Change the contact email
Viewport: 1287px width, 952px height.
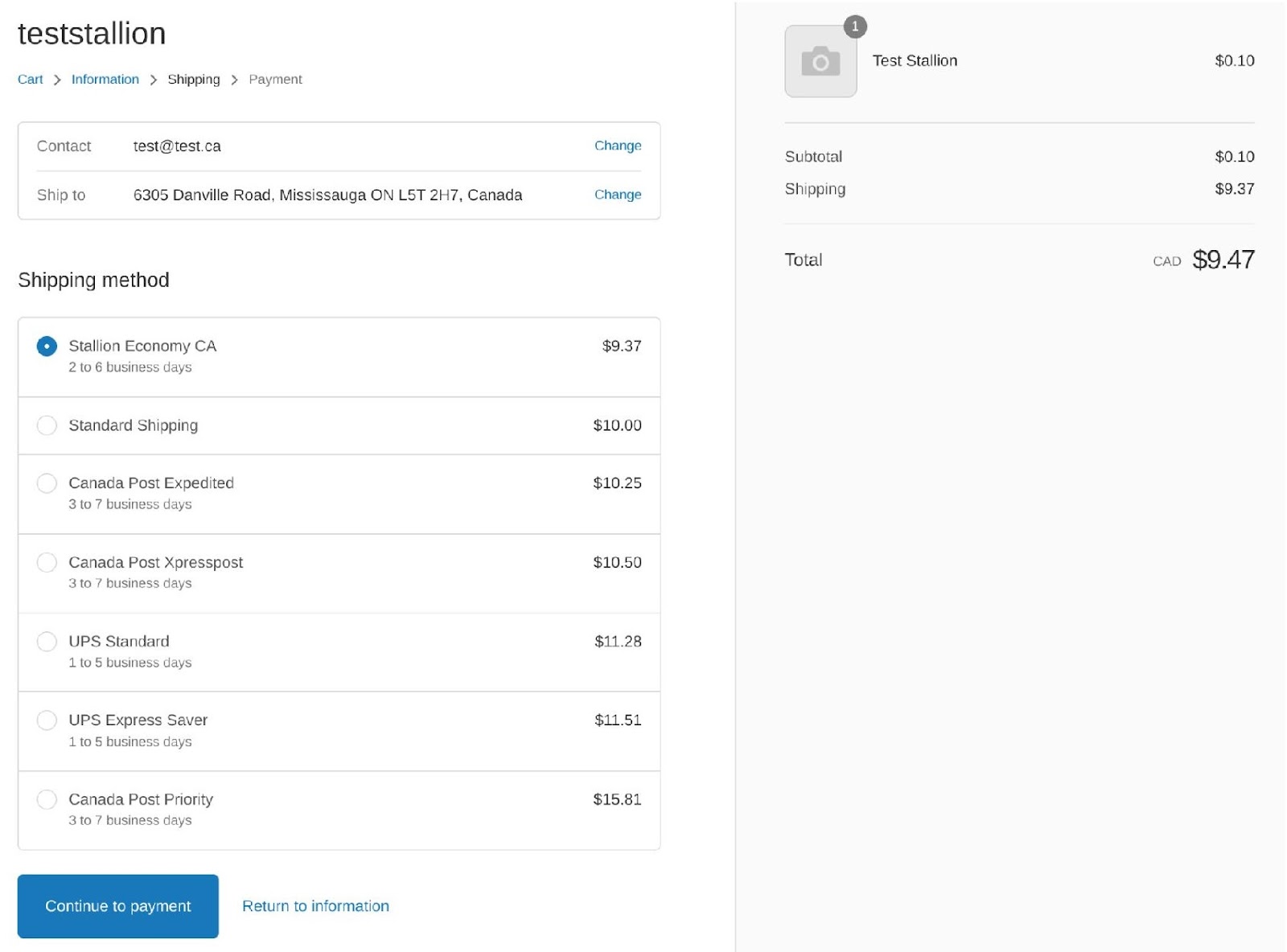tap(617, 146)
